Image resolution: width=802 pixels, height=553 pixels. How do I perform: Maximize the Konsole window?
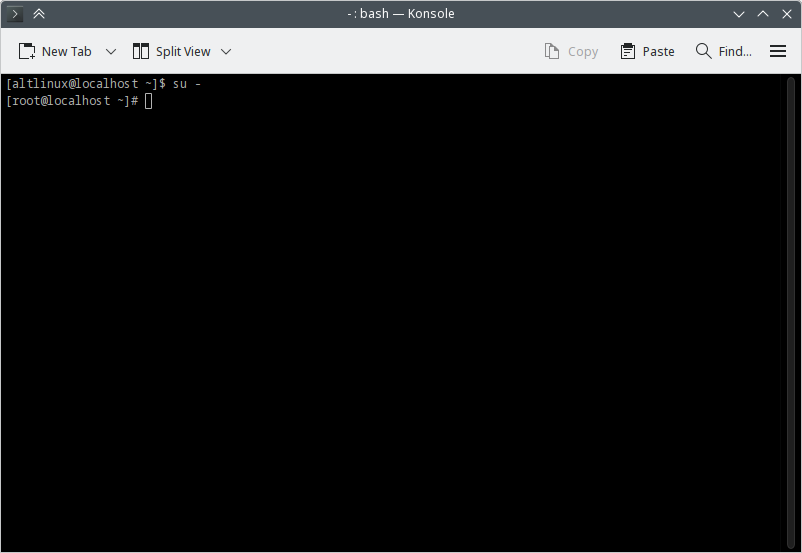[x=763, y=14]
